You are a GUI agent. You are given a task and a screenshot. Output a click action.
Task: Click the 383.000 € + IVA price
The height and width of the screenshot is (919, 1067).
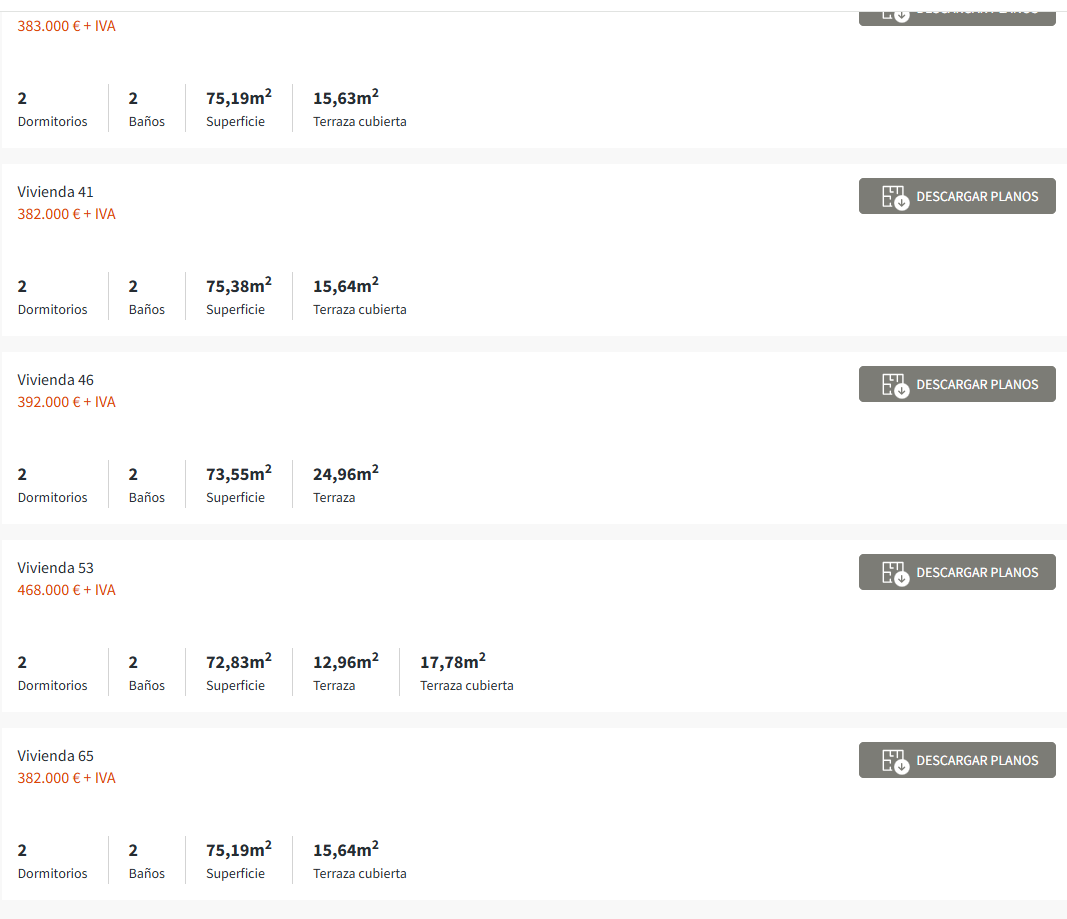tap(67, 26)
